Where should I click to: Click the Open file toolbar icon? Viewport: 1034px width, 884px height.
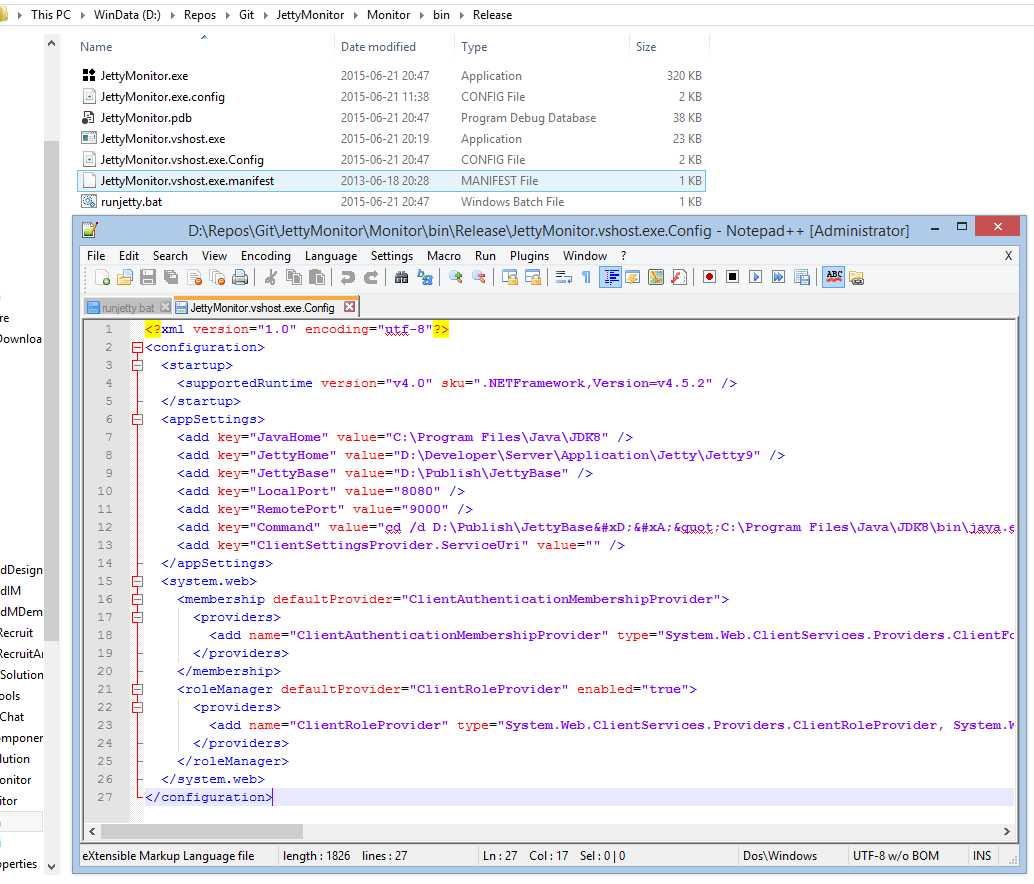[x=125, y=278]
